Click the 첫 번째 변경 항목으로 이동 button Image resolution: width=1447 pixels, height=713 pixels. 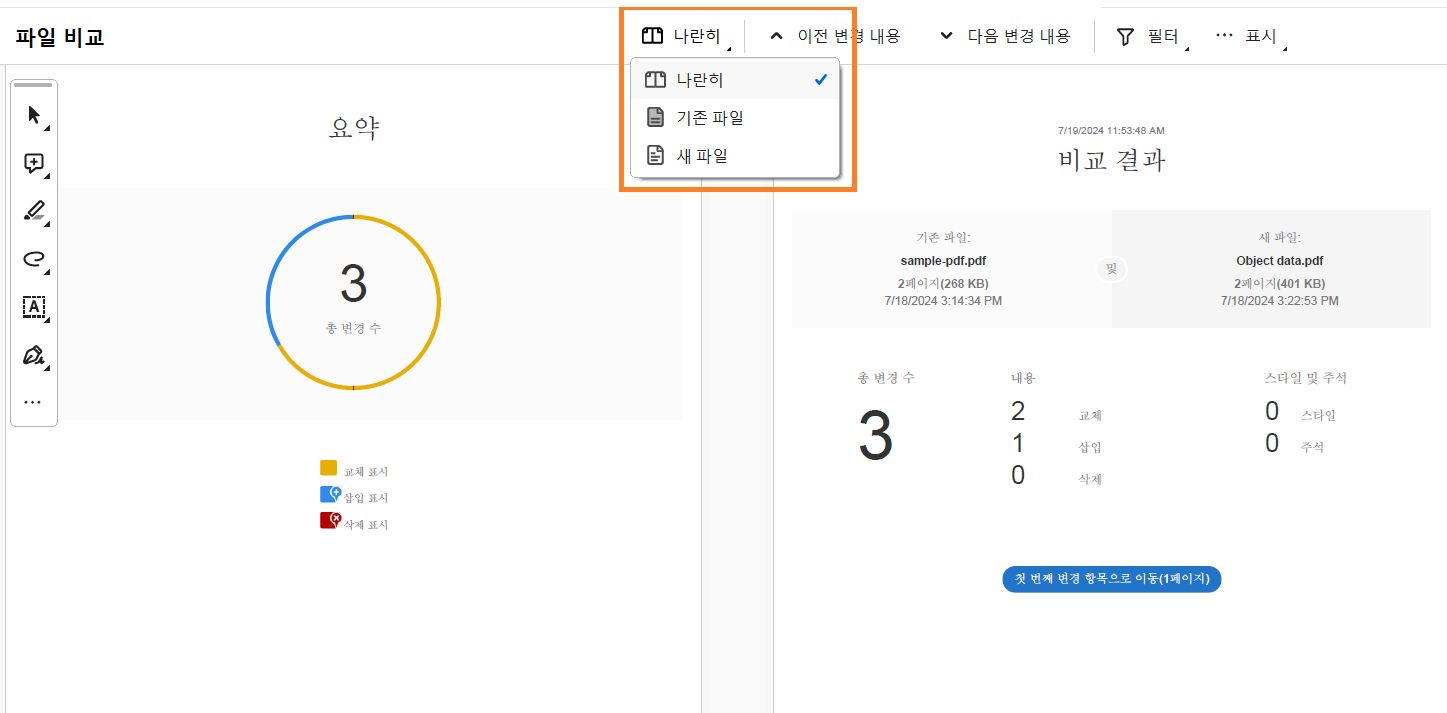tap(1110, 579)
